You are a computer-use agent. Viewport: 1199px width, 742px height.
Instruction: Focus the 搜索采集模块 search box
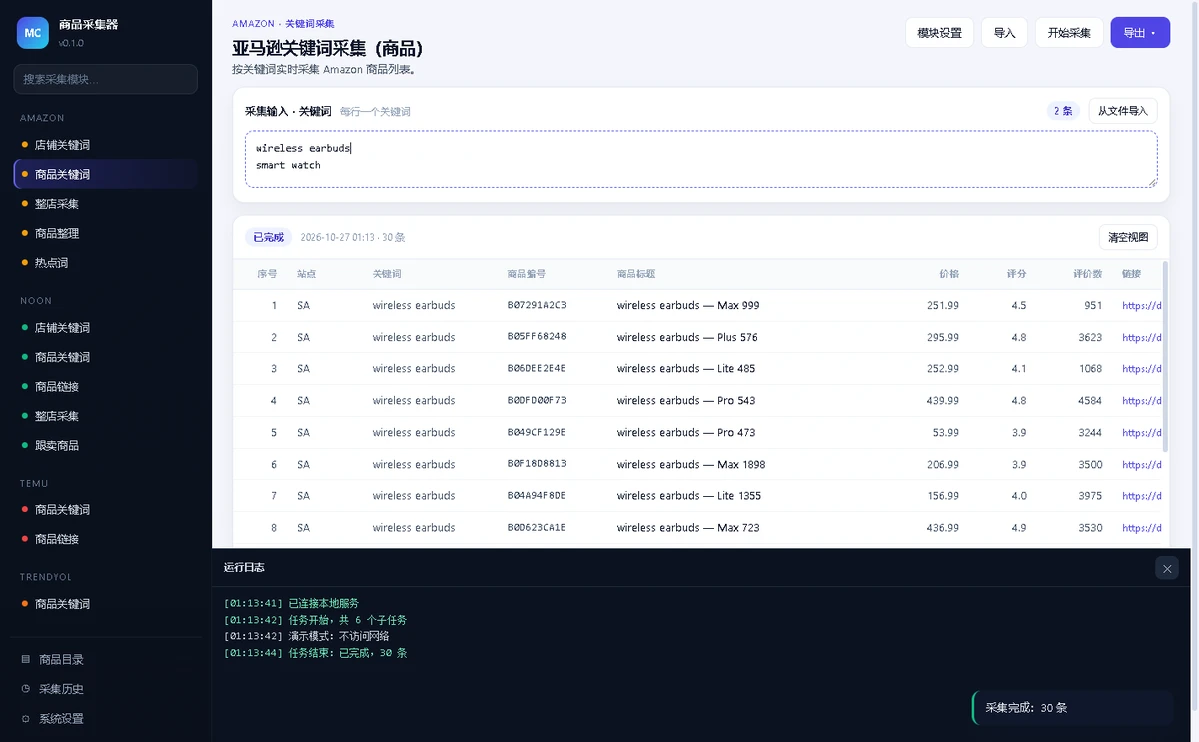tap(106, 79)
